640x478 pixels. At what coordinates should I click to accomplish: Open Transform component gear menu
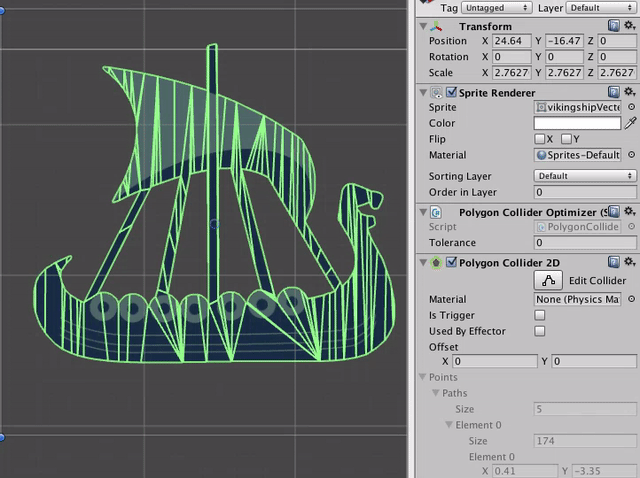pyautogui.click(x=629, y=26)
